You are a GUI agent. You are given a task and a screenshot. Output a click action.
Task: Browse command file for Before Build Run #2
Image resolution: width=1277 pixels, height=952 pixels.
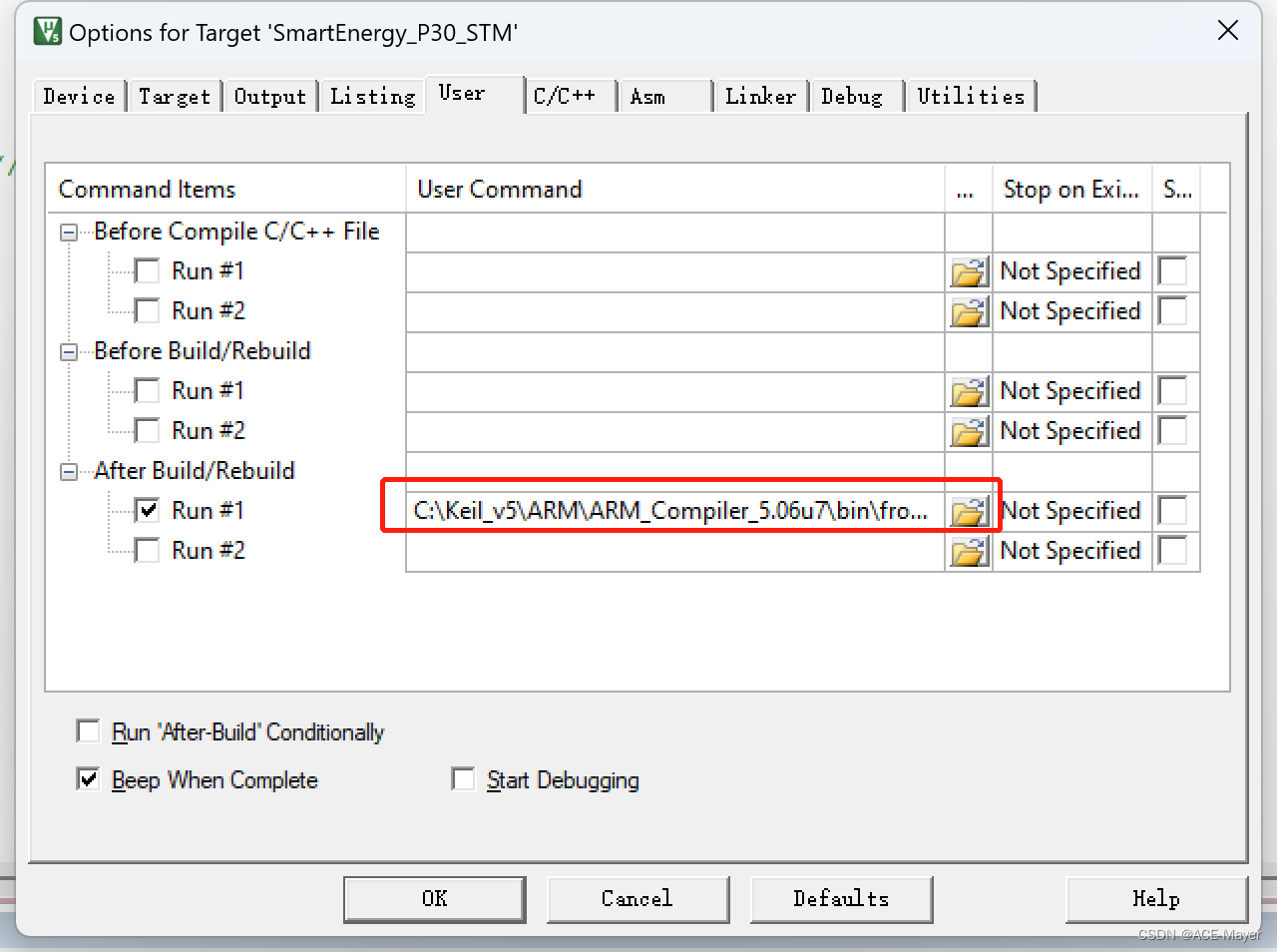coord(968,430)
